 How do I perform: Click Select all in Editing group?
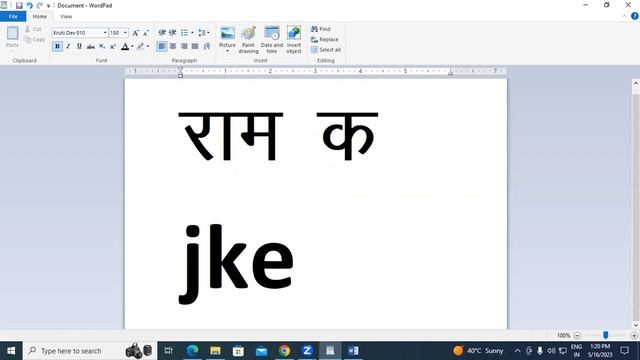pyautogui.click(x=326, y=50)
